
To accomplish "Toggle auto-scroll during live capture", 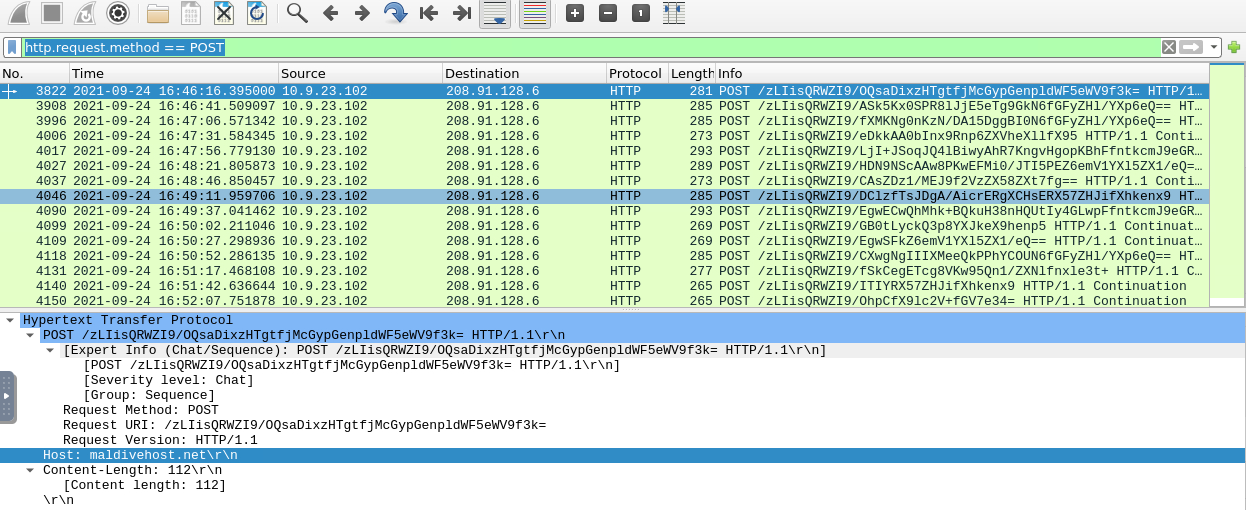I will pyautogui.click(x=495, y=13).
